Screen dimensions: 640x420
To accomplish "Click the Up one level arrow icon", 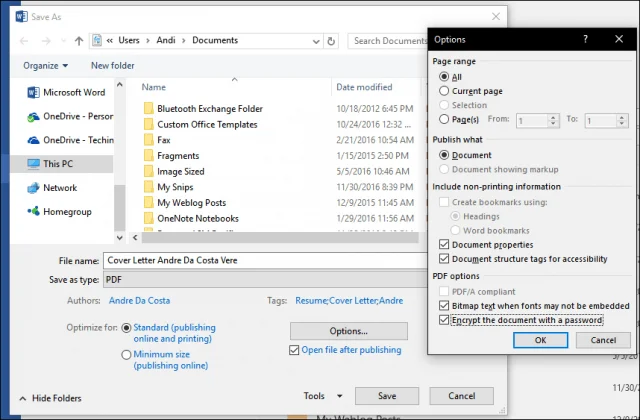I will [x=79, y=41].
